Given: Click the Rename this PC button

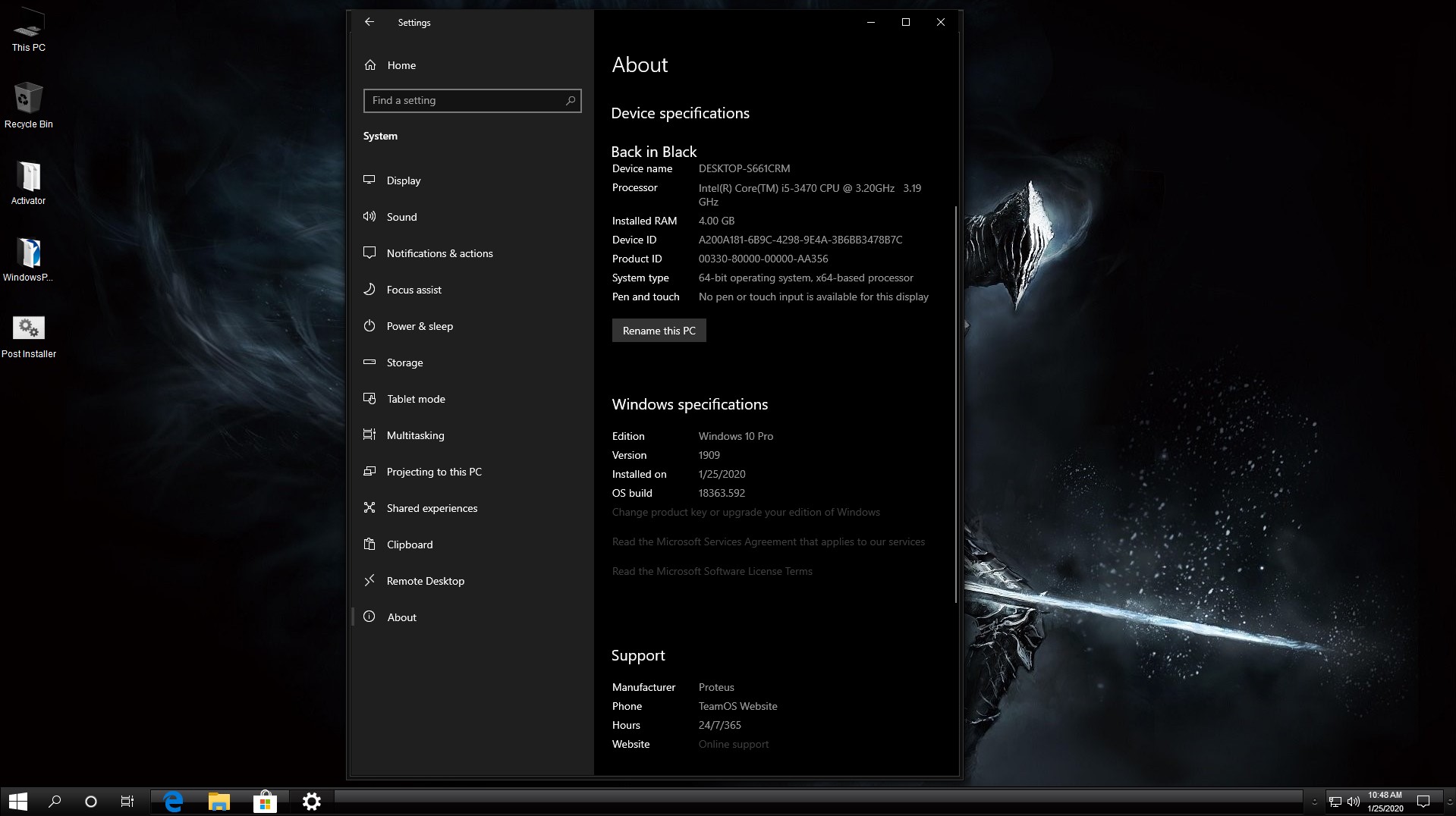Looking at the screenshot, I should click(659, 331).
